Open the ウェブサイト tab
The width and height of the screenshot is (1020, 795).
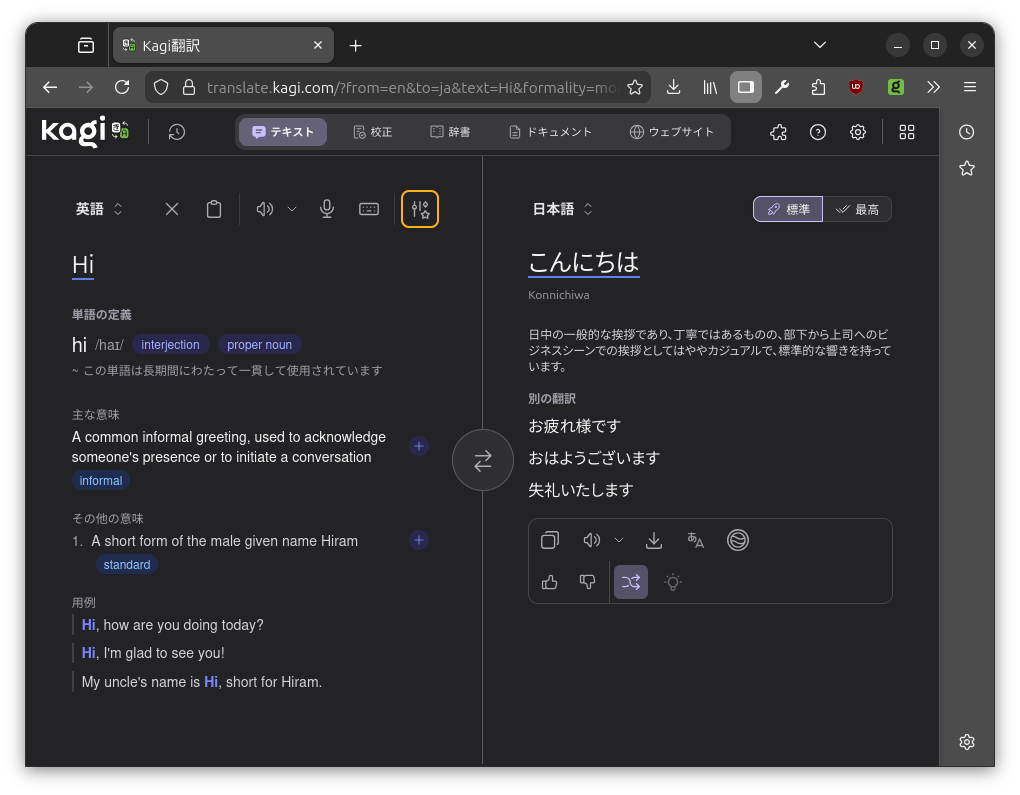(x=672, y=132)
